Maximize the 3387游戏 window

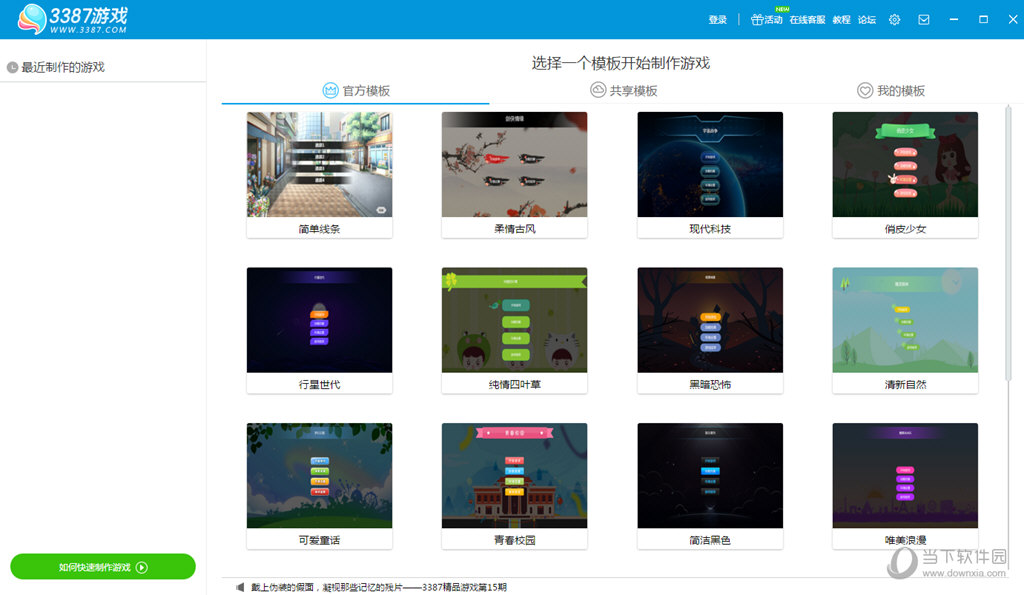984,20
